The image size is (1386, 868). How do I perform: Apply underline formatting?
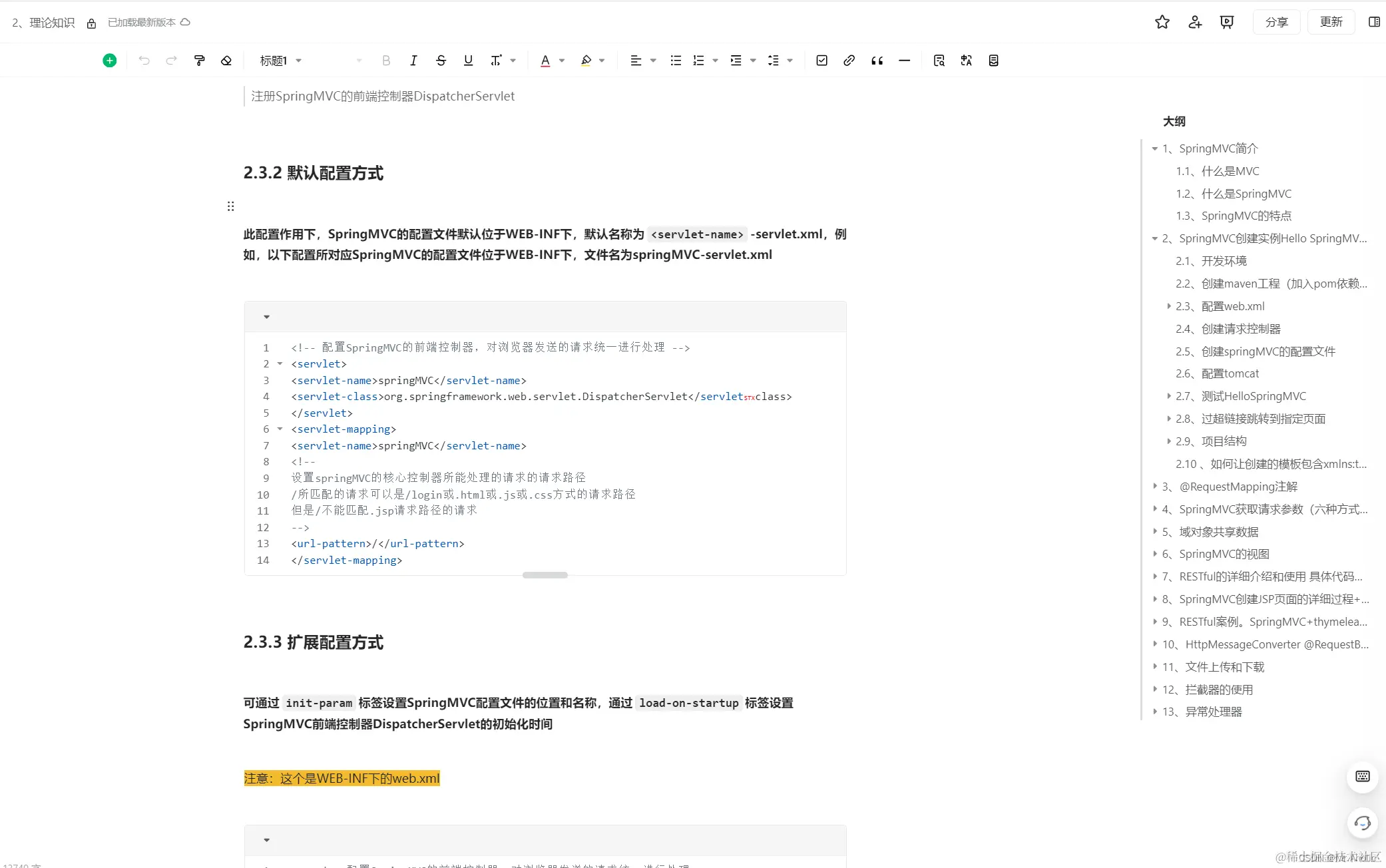tap(468, 60)
